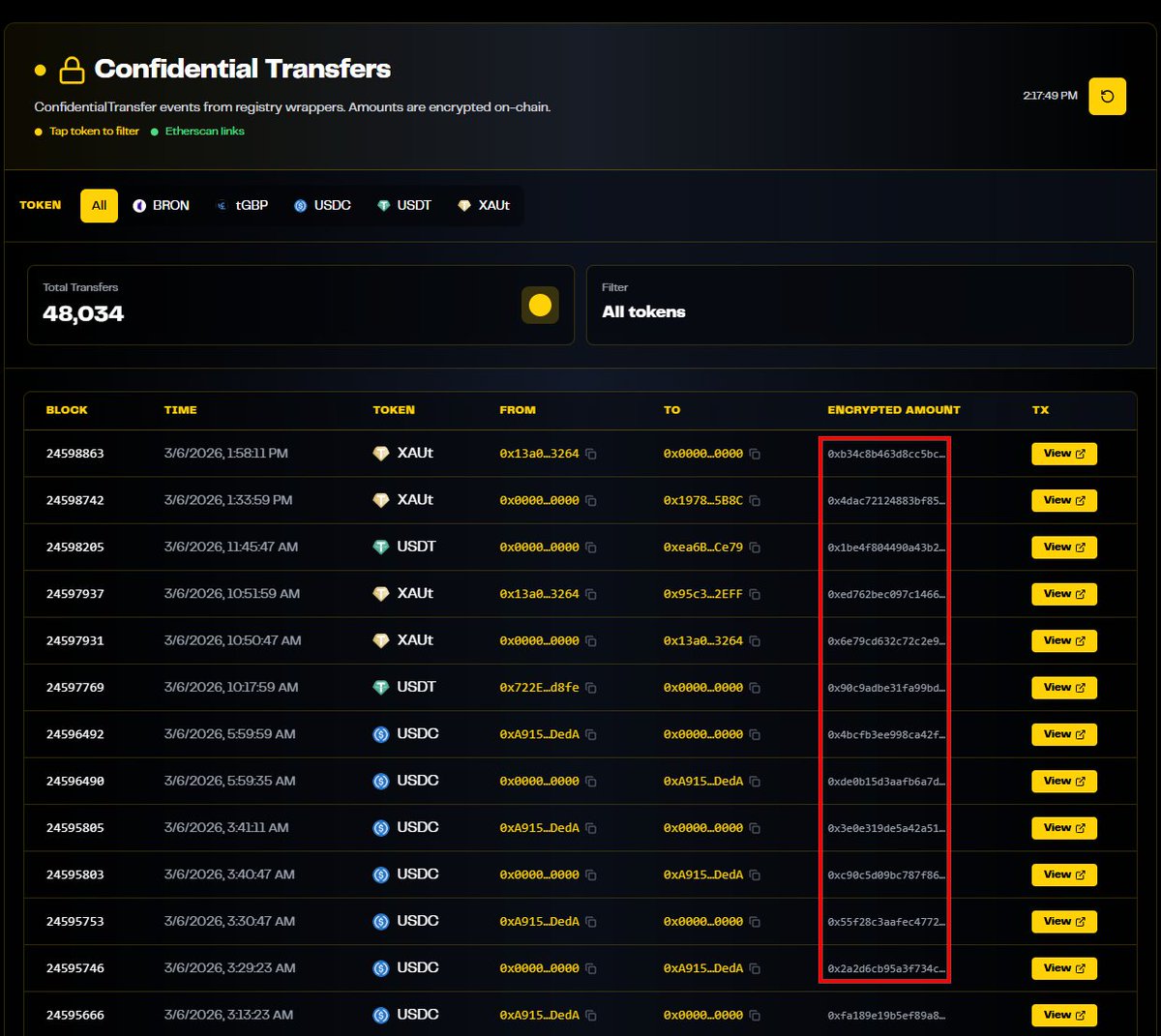The image size is (1161, 1036).
Task: Copy the To address in the block 24598863 row
Action: pyautogui.click(x=755, y=454)
